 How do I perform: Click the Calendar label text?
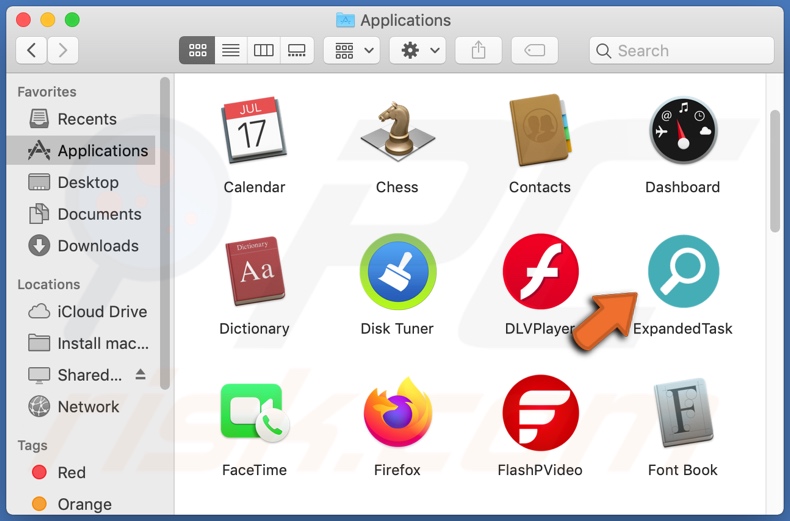point(254,187)
